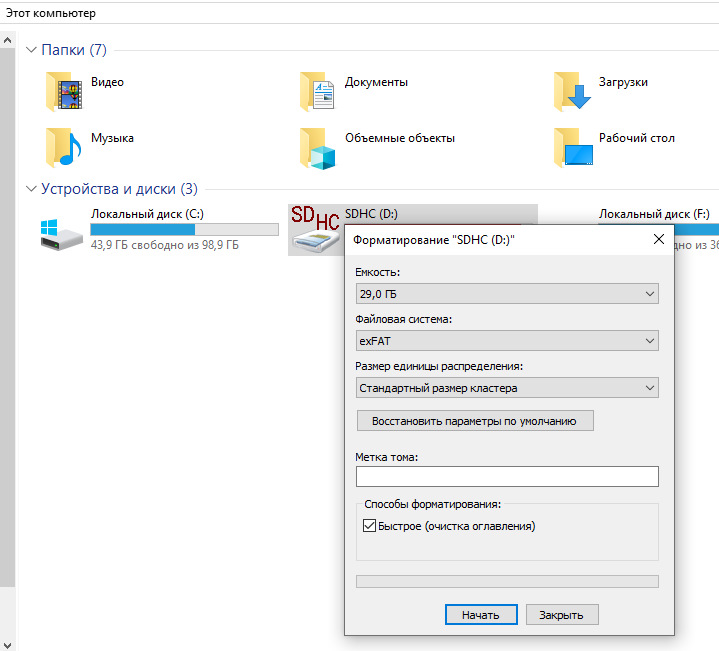This screenshot has height=651, width=719.
Task: Open the Музыка folder icon
Action: [x=64, y=147]
